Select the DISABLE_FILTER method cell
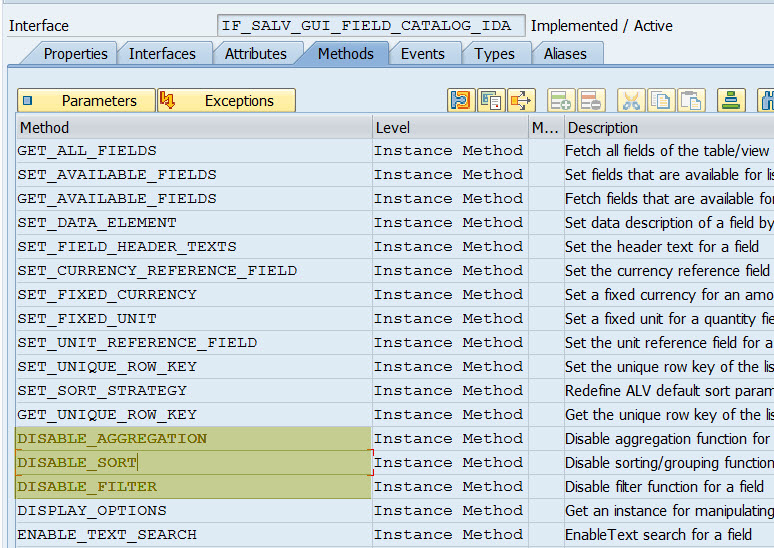 [194, 487]
